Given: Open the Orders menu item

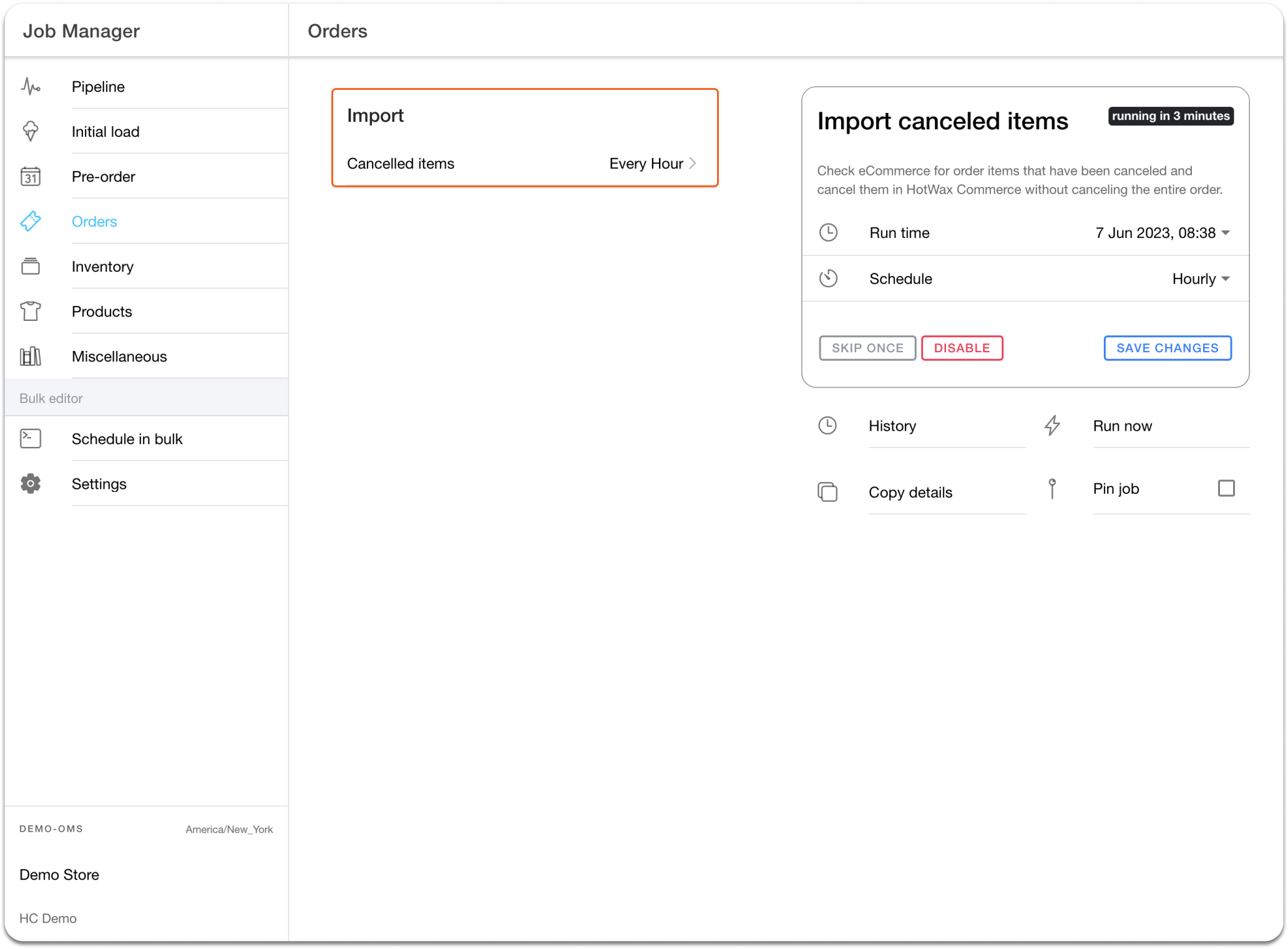Looking at the screenshot, I should coord(94,222).
